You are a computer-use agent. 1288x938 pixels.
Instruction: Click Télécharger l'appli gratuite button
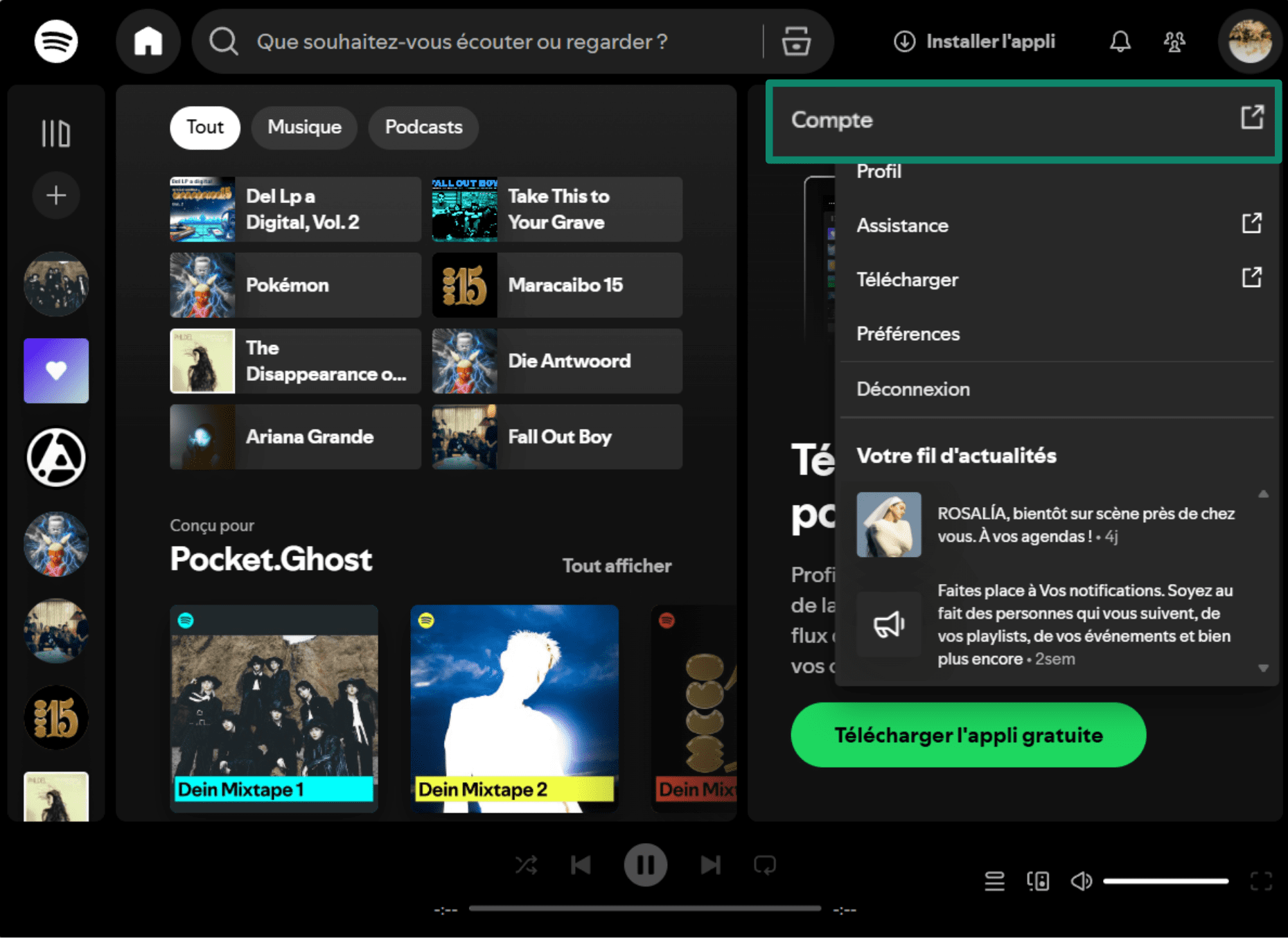pos(968,735)
